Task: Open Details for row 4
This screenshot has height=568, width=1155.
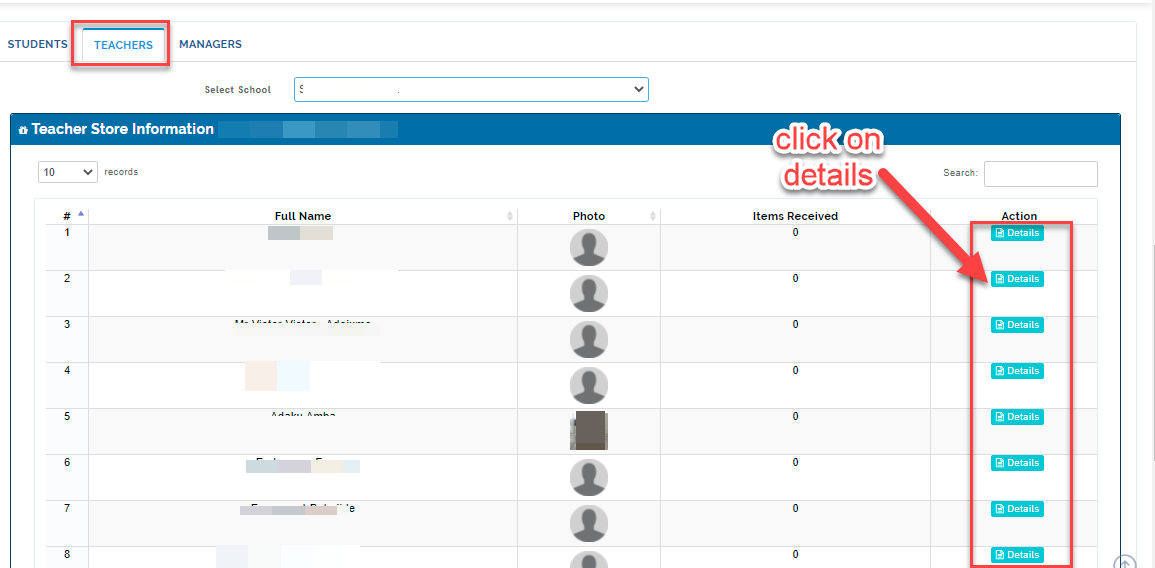Action: (x=1017, y=371)
